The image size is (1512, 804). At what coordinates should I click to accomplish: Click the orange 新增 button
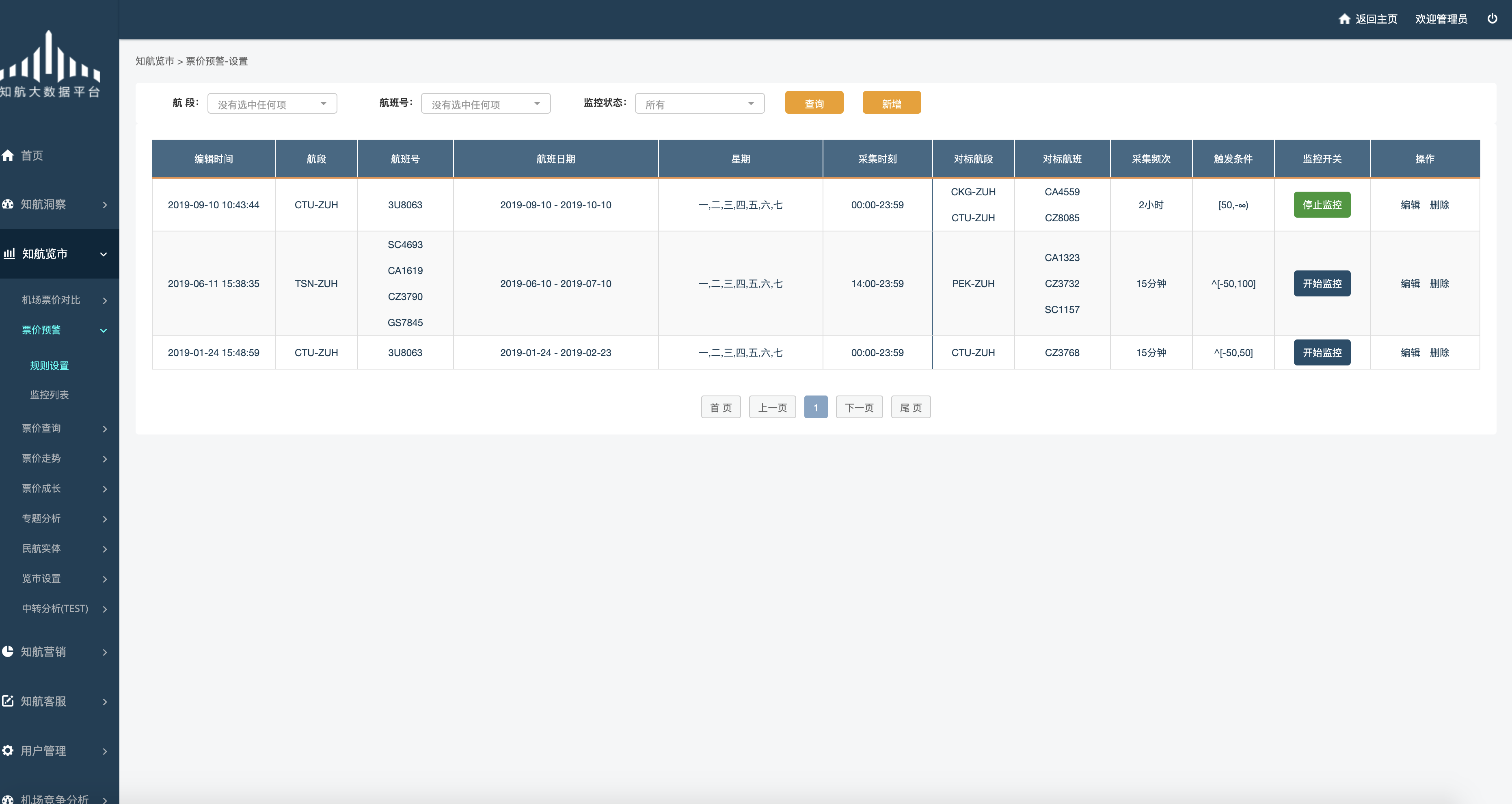891,103
